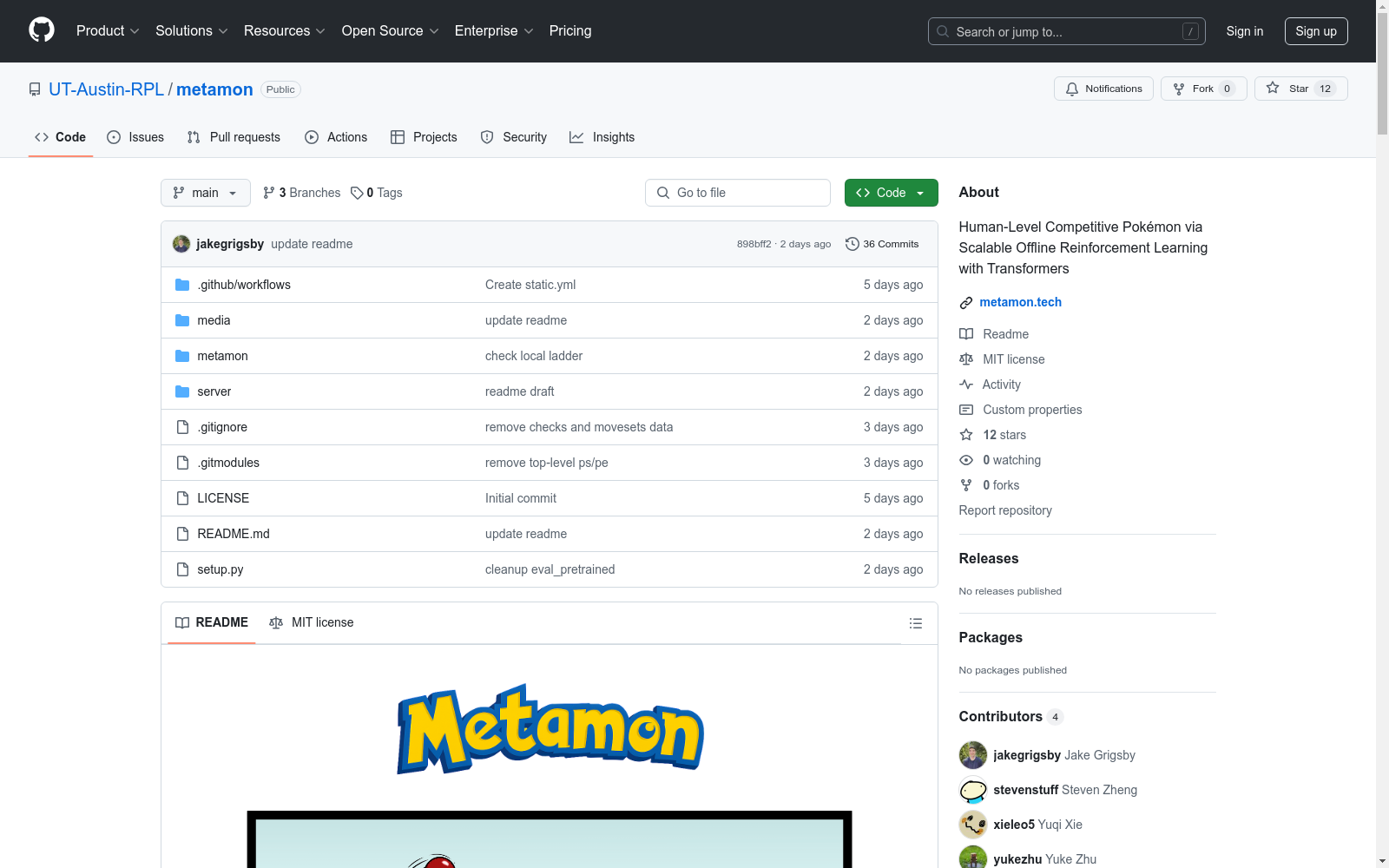The width and height of the screenshot is (1389, 868).
Task: Switch to the Pull requests tab
Action: coord(234,137)
